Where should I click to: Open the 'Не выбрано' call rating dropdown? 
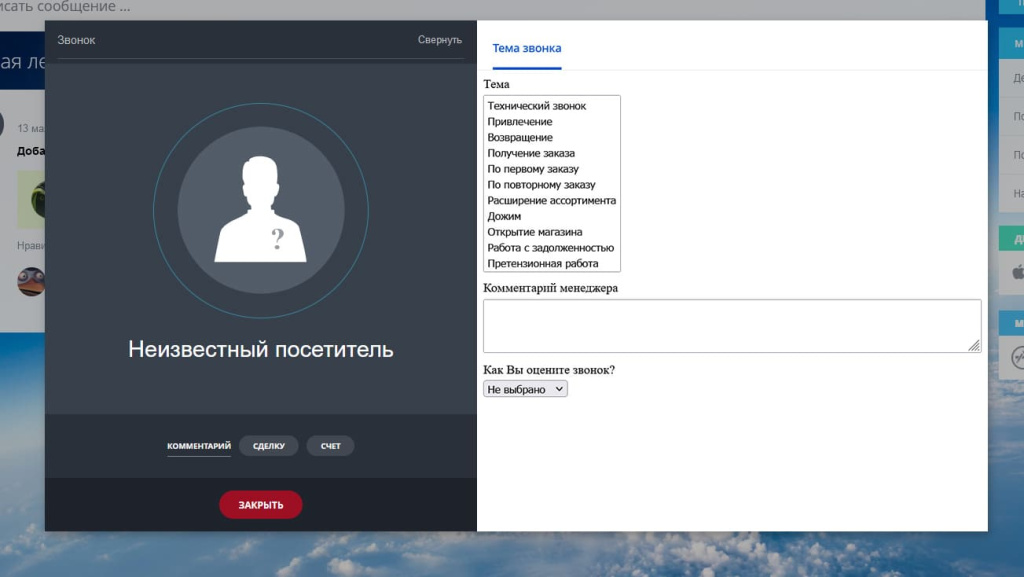525,389
